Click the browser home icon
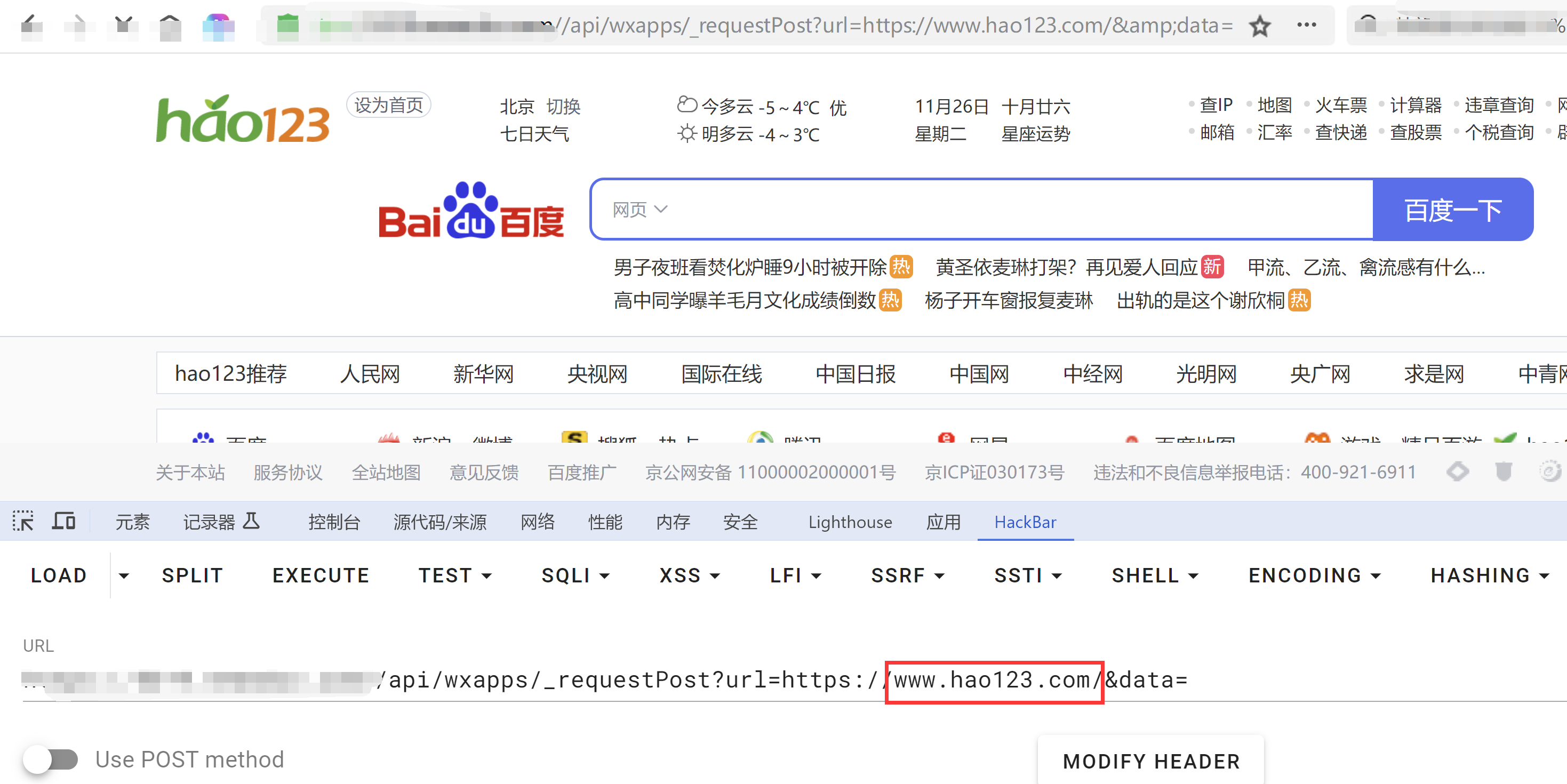This screenshot has height=784, width=1567. point(170,27)
